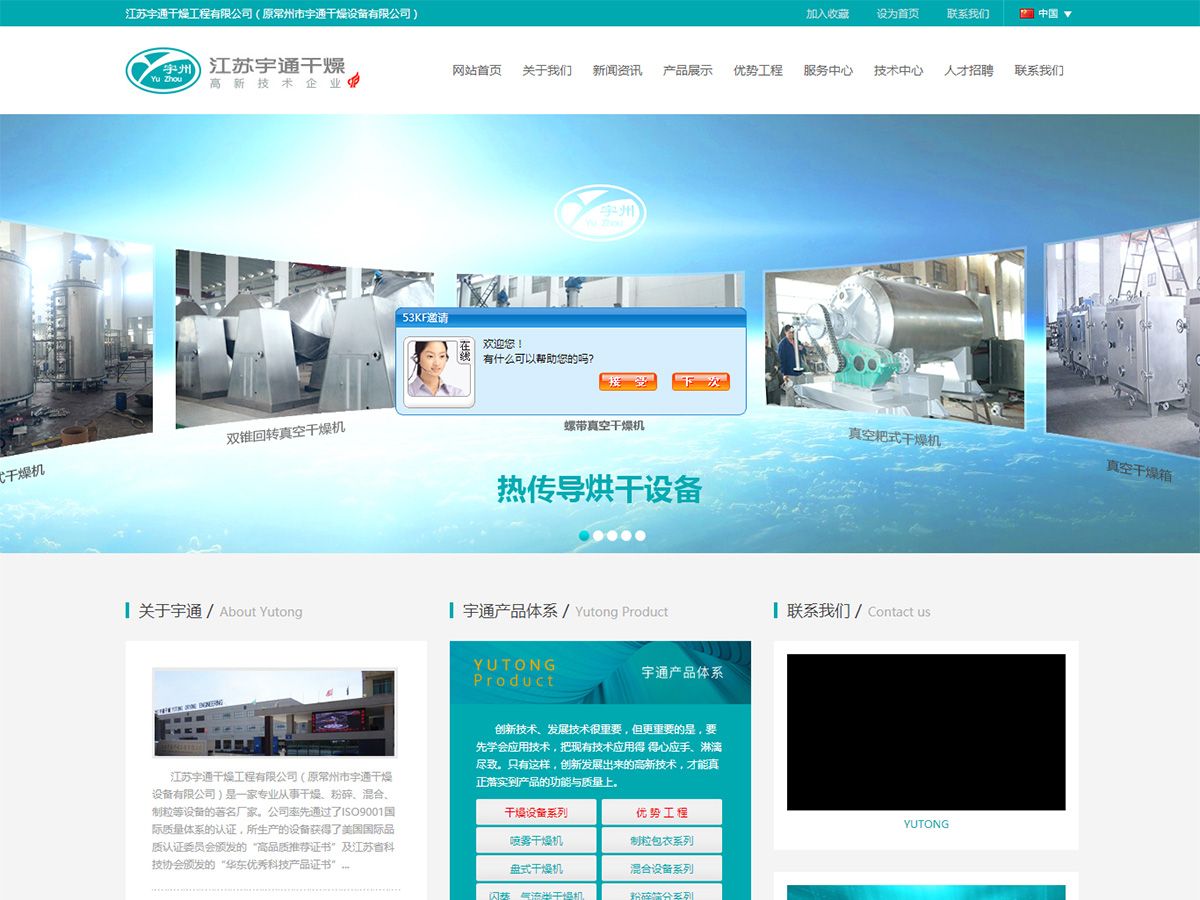Select 优势工程 in the navigation bar
The image size is (1200, 900).
click(758, 71)
